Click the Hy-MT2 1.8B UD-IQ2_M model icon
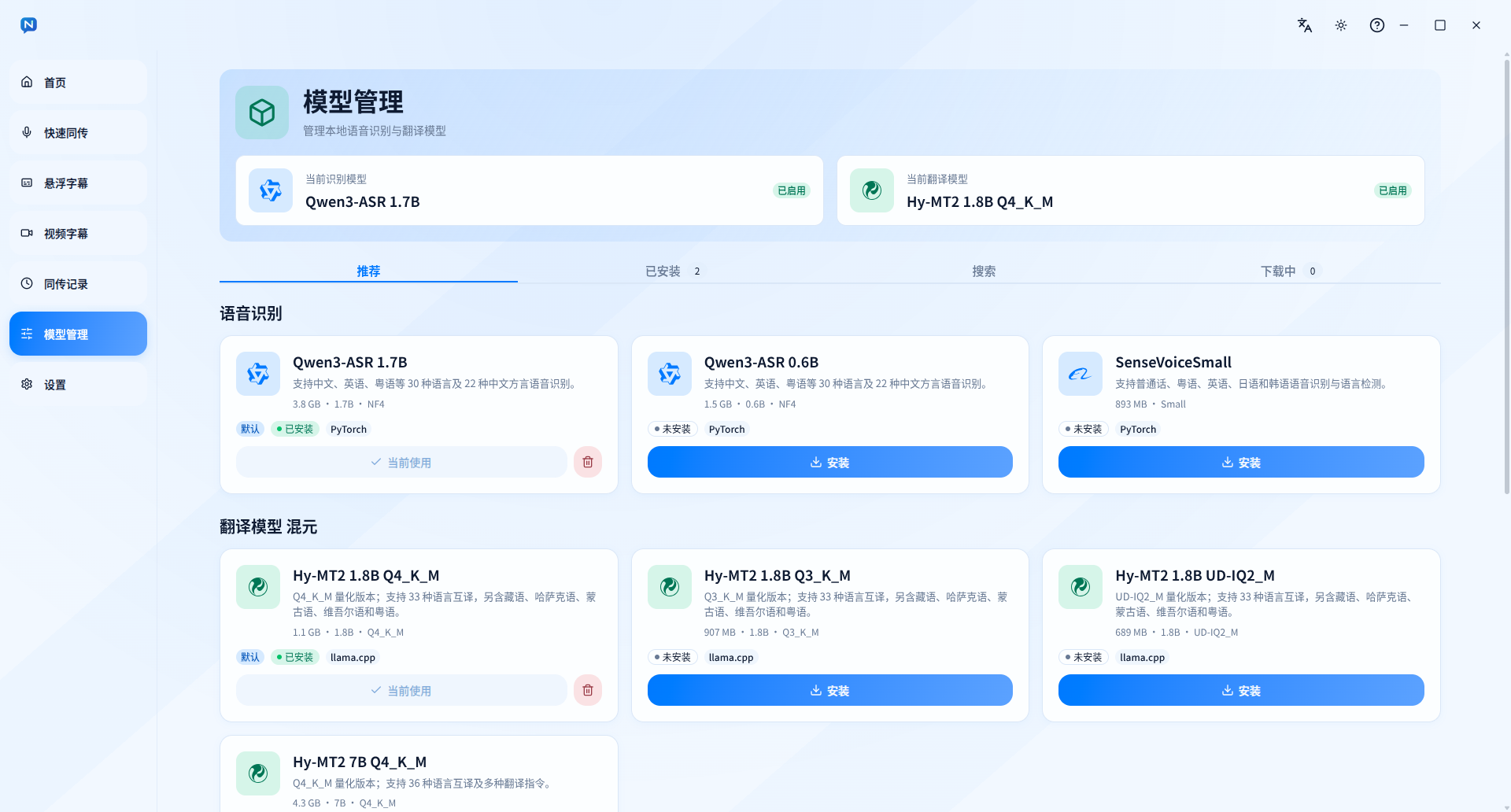Screen dimensions: 1511x812 [1081, 587]
